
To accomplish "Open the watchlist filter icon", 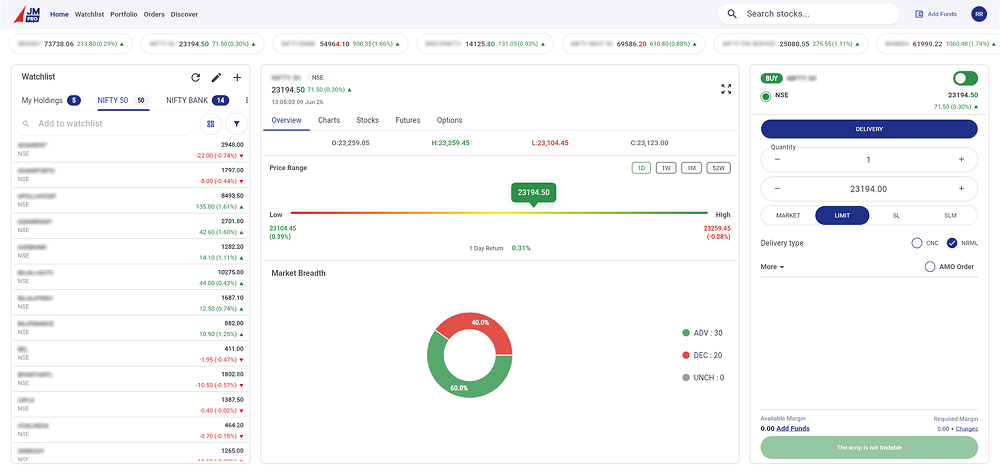I will coord(237,124).
